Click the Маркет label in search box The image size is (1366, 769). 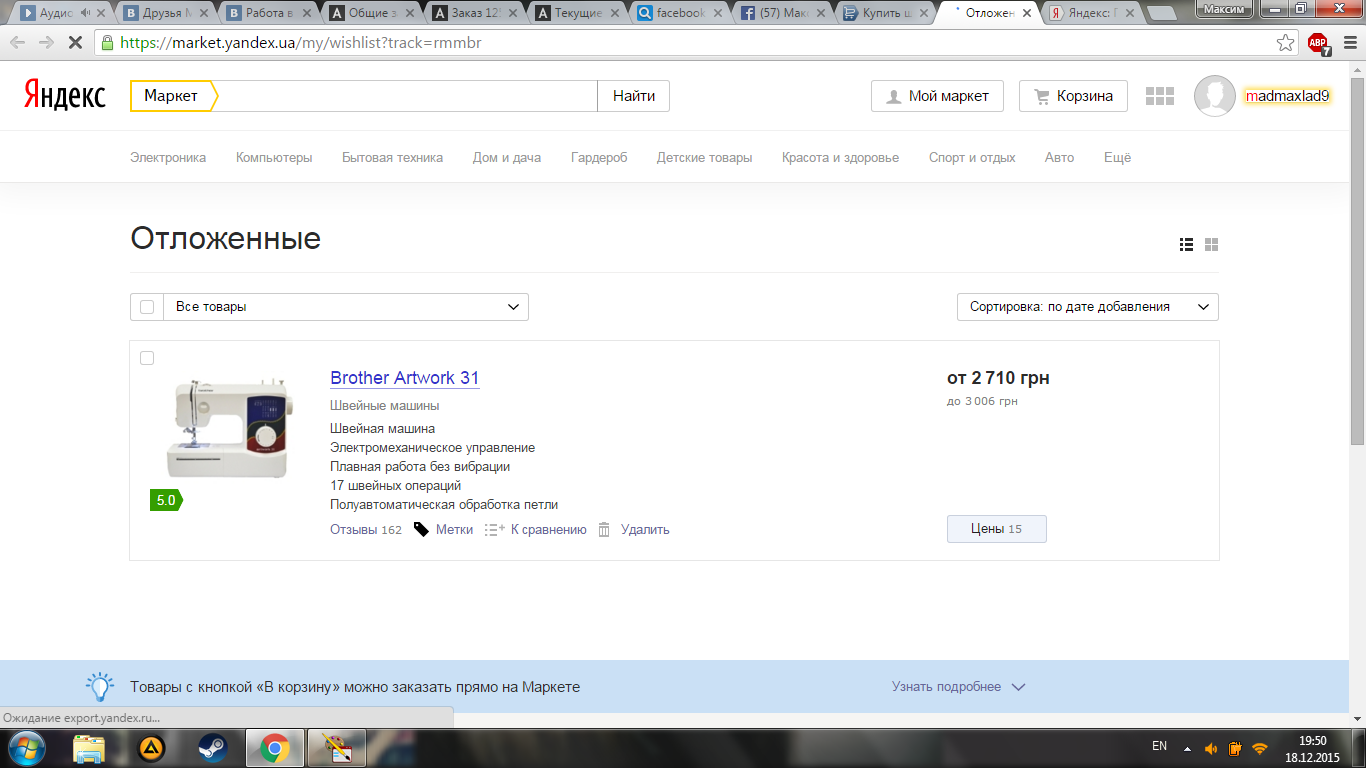click(171, 96)
